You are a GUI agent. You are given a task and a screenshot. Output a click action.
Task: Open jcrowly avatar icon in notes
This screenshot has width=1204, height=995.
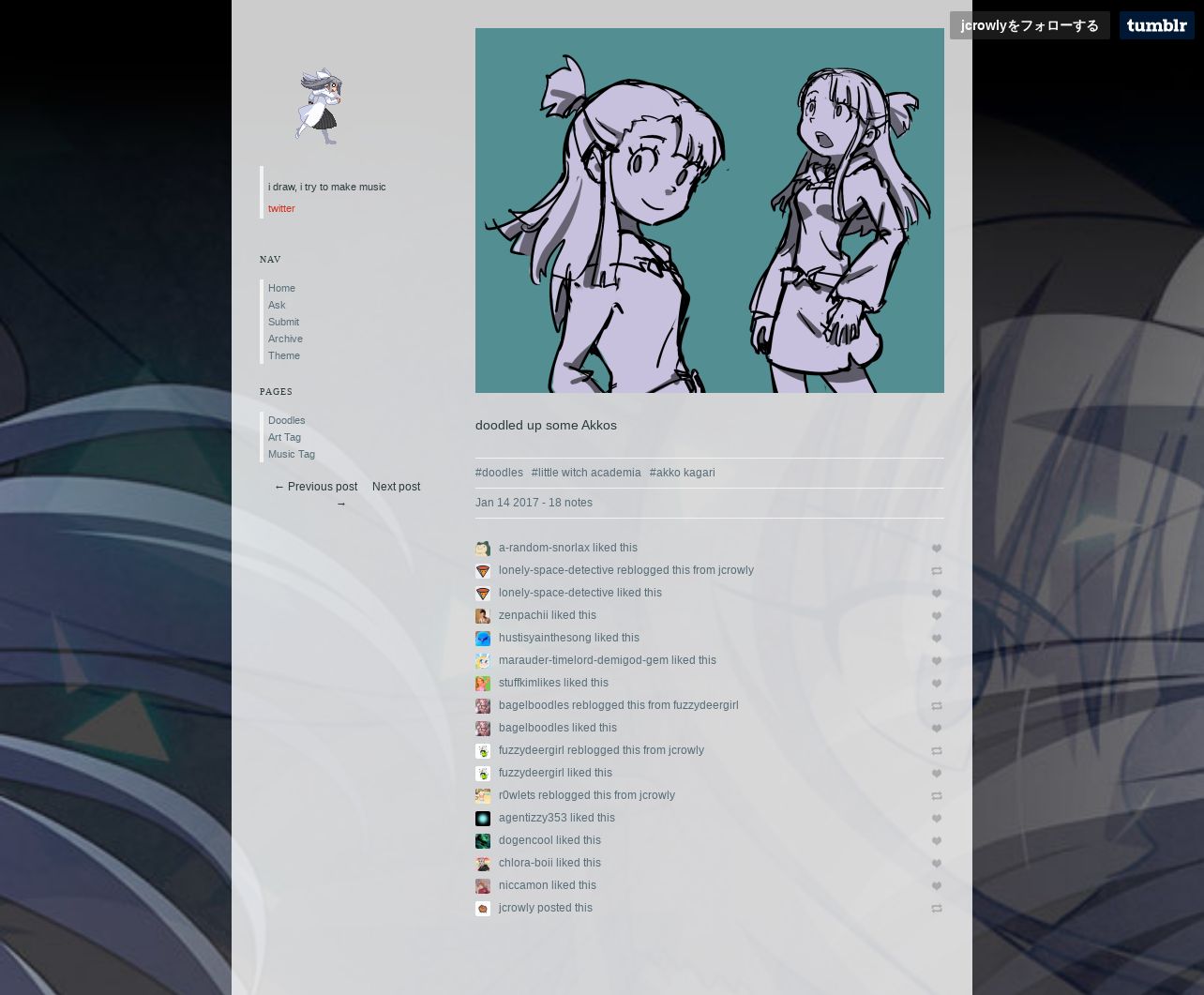tap(483, 909)
